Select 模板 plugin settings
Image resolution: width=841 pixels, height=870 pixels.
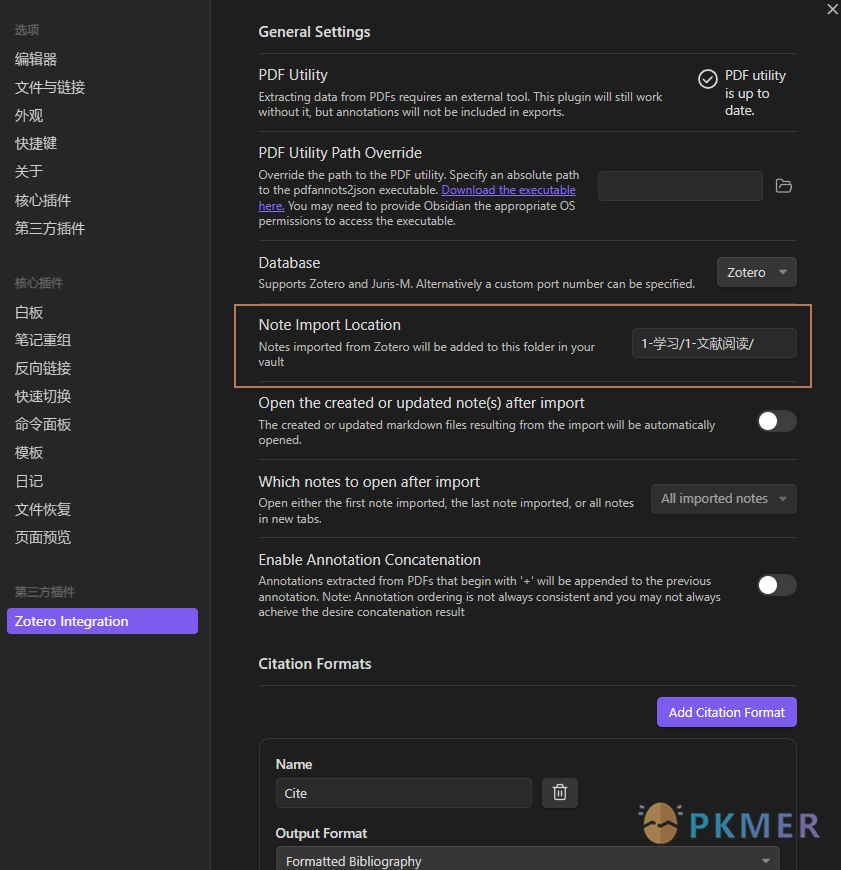pyautogui.click(x=29, y=453)
